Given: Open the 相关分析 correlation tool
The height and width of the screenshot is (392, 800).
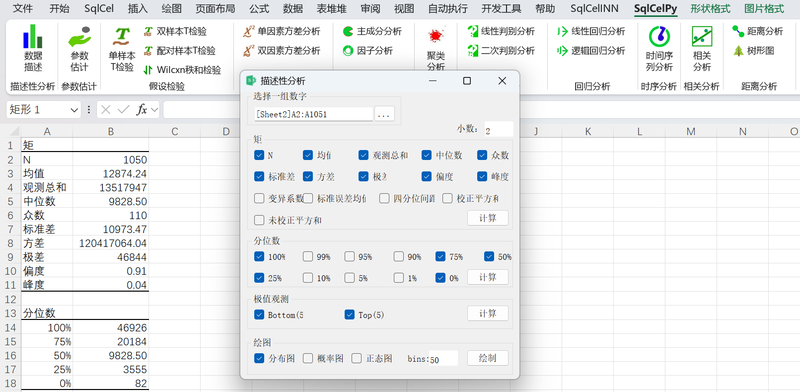Looking at the screenshot, I should (x=702, y=49).
